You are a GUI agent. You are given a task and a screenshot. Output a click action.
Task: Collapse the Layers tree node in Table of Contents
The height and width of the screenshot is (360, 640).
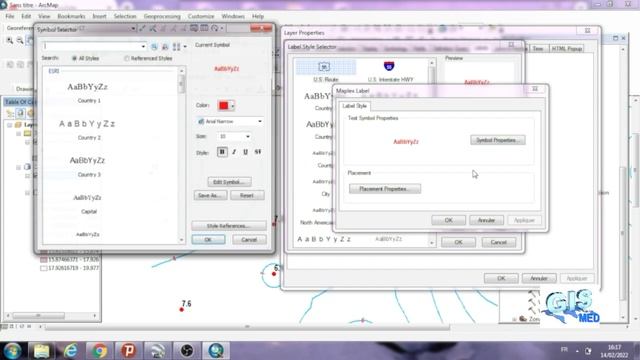(x=10, y=125)
